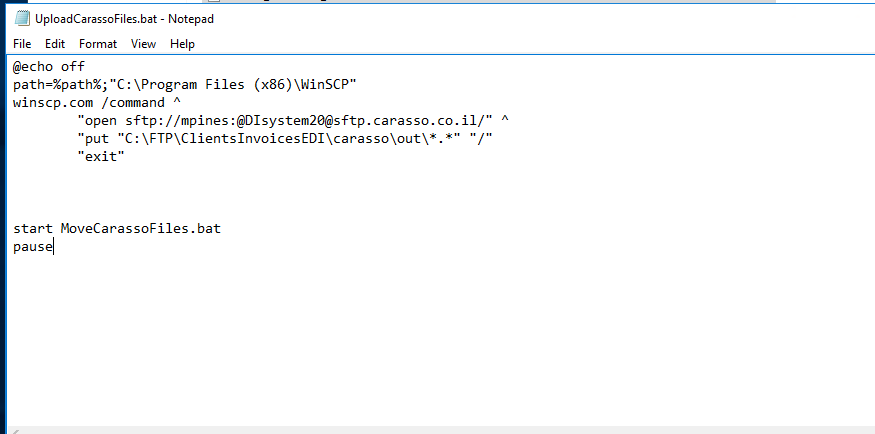Open the File menu

pyautogui.click(x=22, y=44)
